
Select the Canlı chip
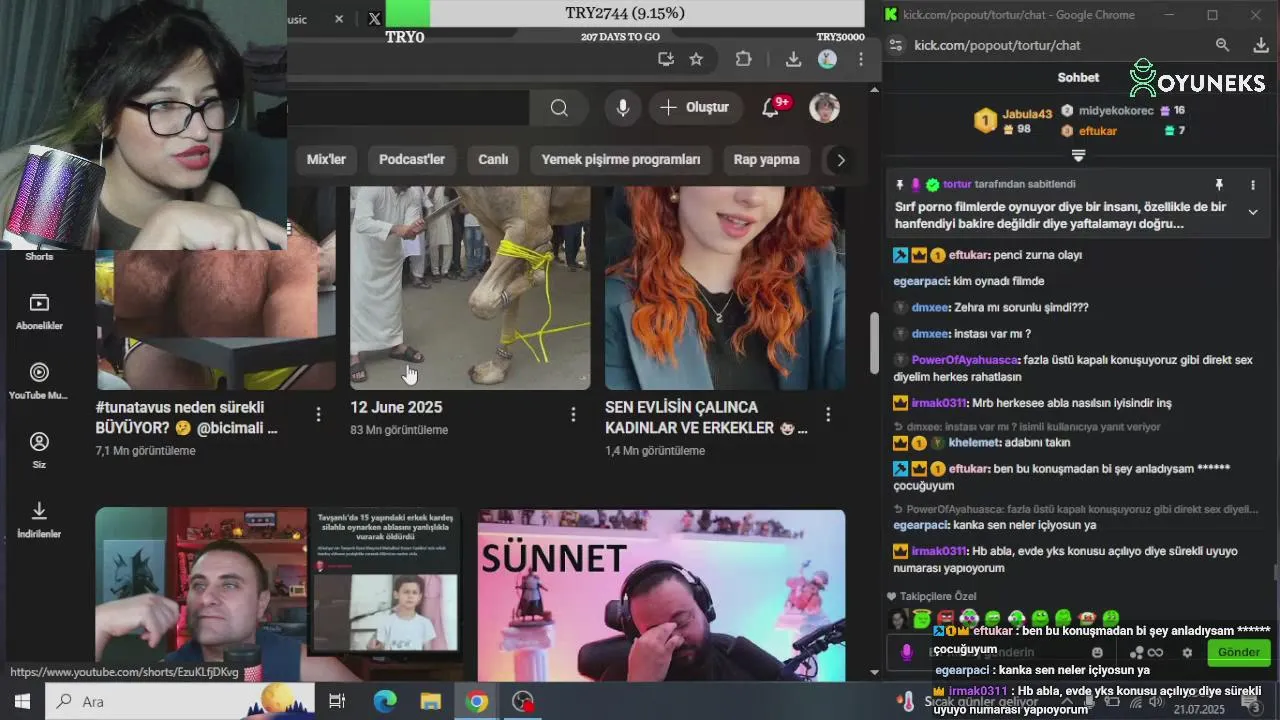tap(493, 160)
